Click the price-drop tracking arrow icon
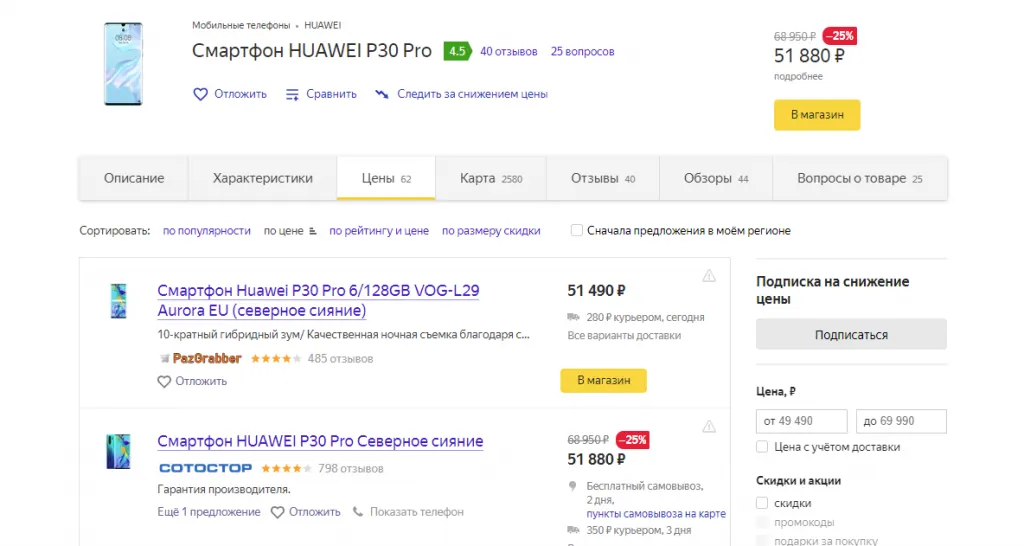Screen dimensions: 1024x546 click(381, 94)
